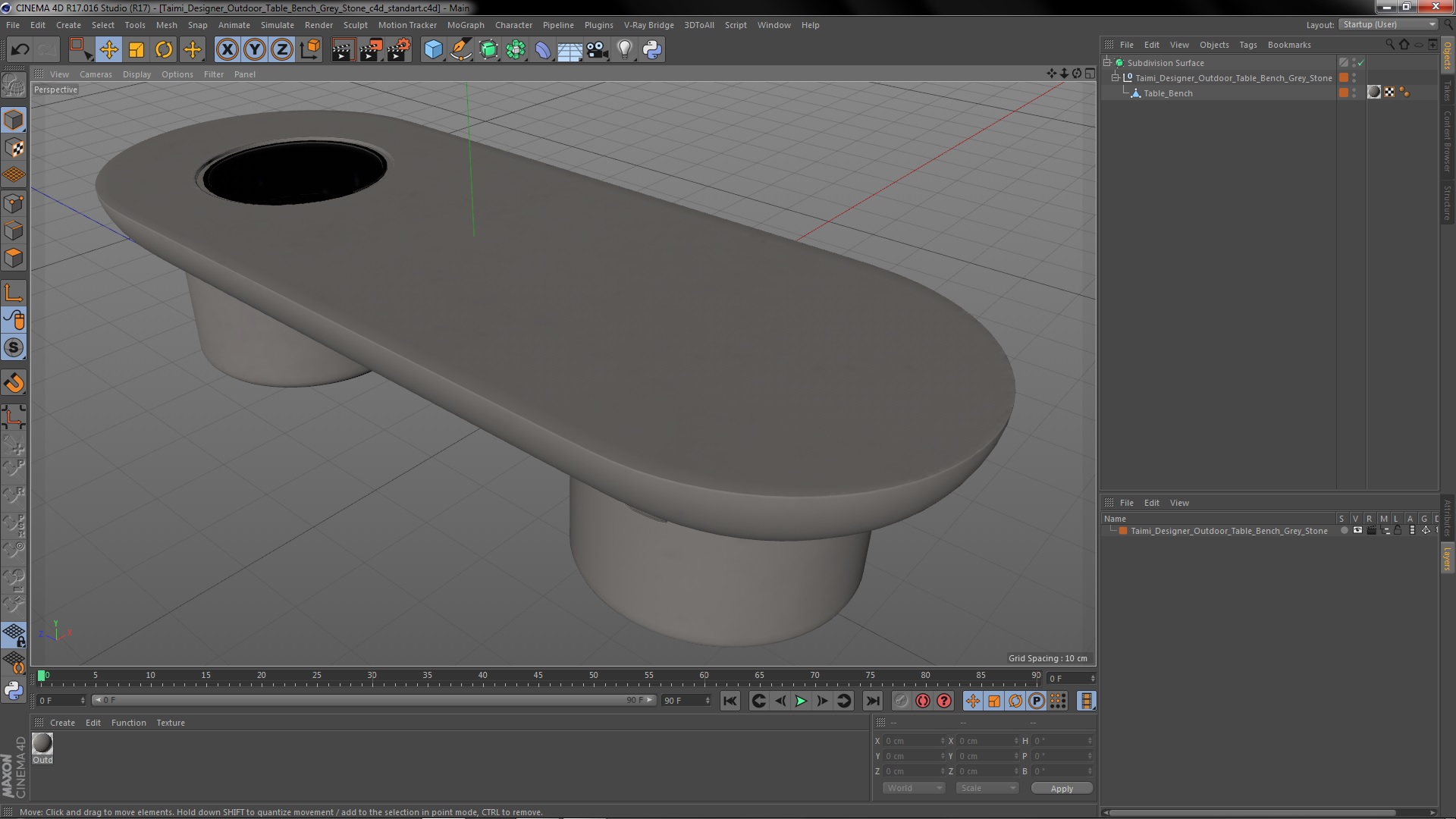Viewport: 1456px width, 819px height.
Task: Open the MoGraph menu
Action: 465,25
